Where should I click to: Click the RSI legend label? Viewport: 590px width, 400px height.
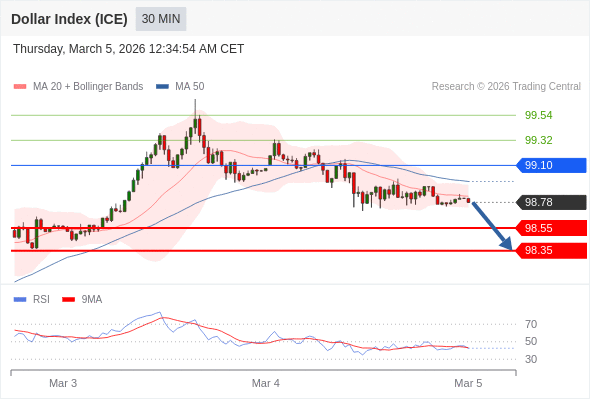point(41,300)
